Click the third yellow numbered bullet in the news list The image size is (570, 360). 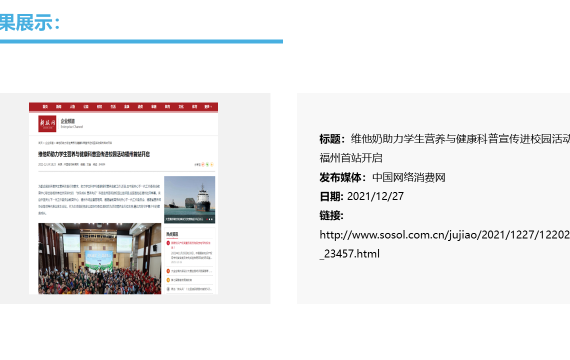click(168, 280)
